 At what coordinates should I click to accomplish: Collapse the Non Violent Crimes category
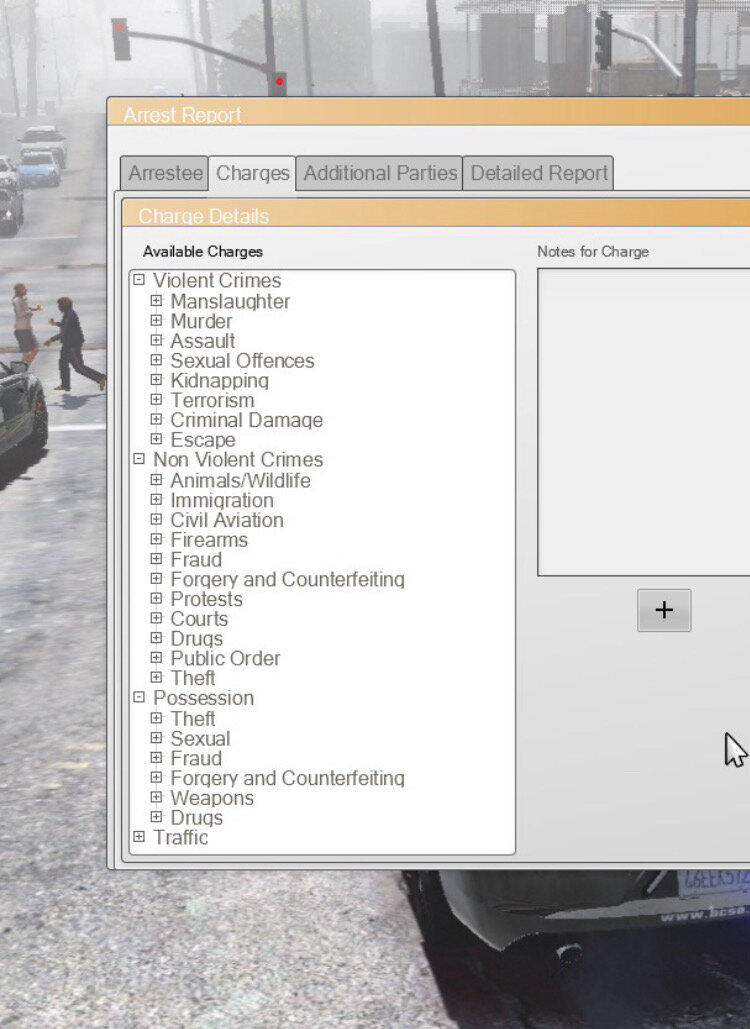(139, 460)
